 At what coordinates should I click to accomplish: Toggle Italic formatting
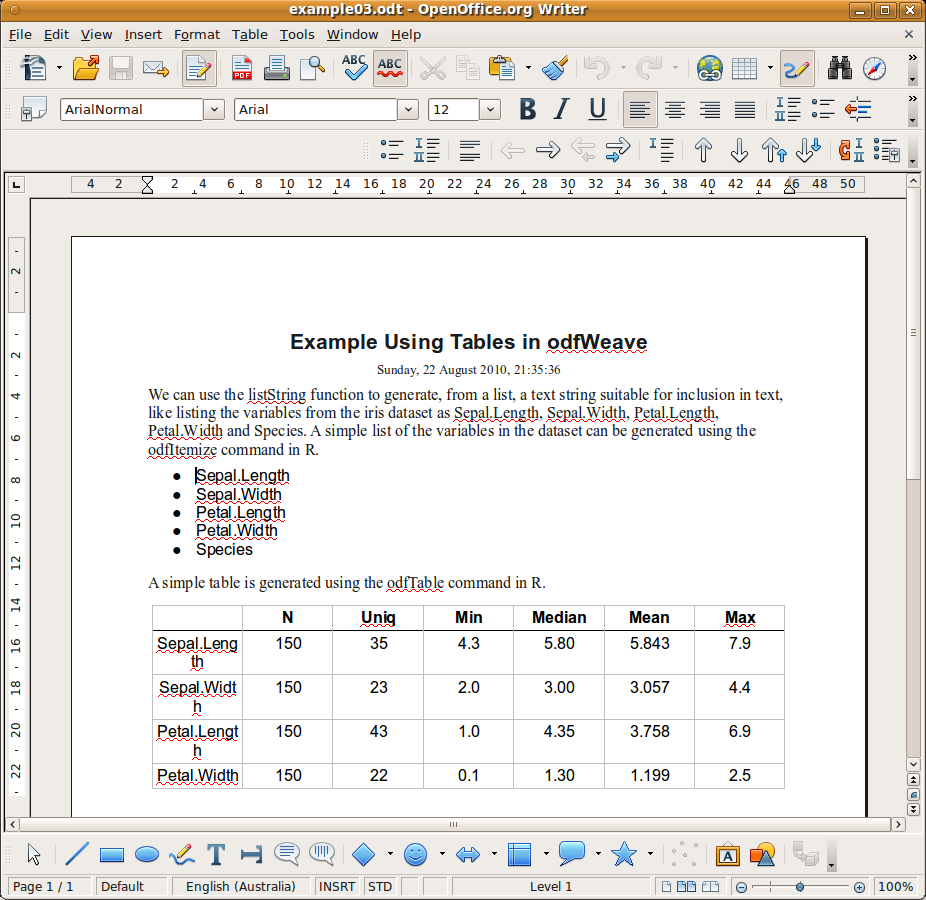point(562,109)
